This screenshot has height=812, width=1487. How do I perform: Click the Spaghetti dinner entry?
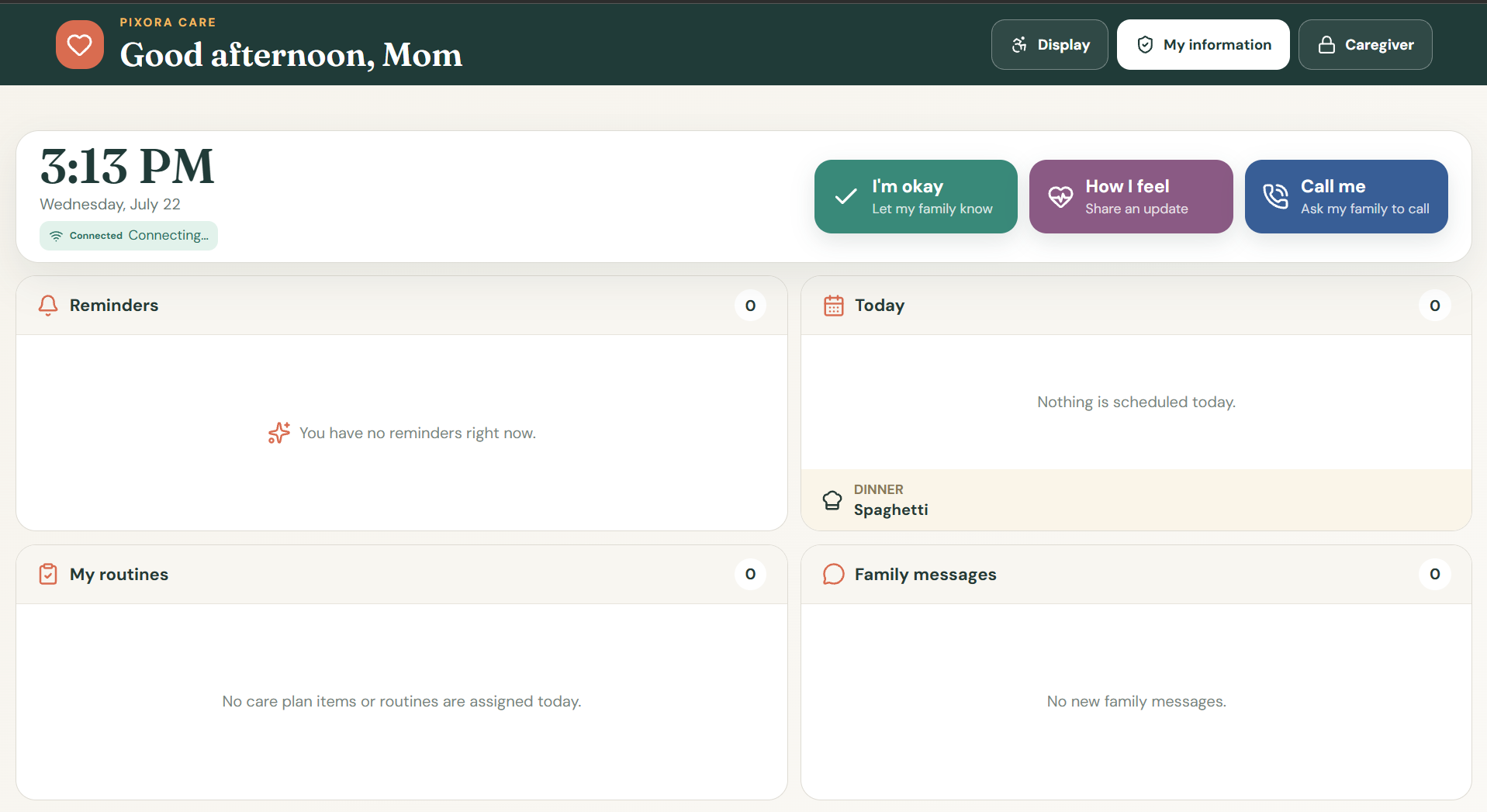891,510
